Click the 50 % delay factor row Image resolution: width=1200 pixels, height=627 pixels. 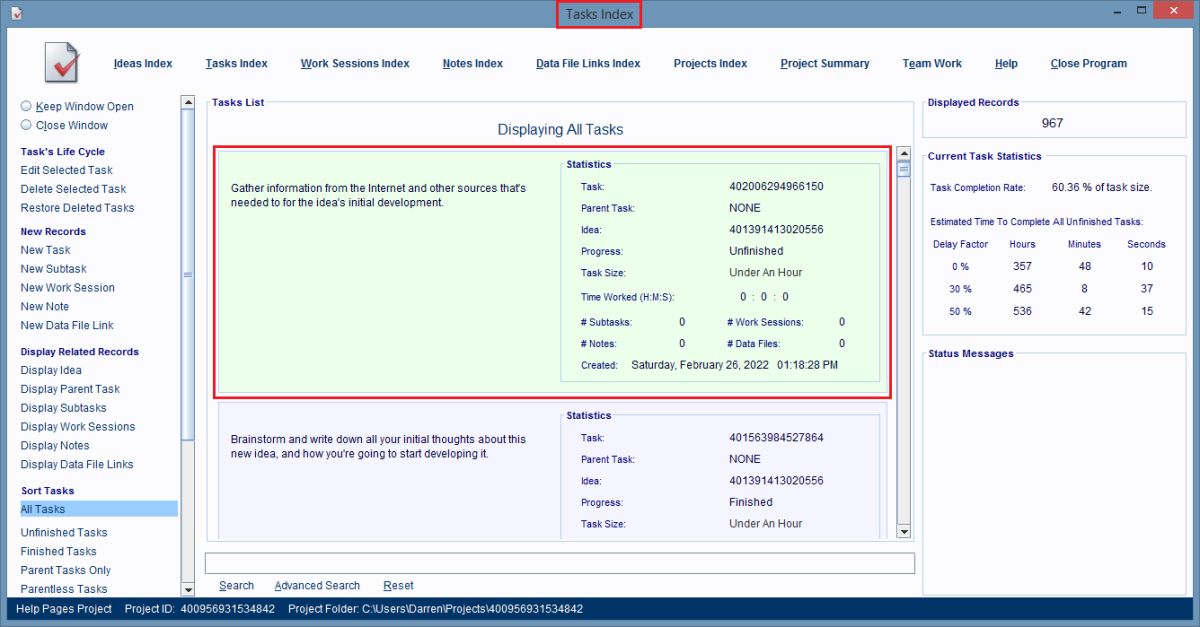click(x=1048, y=311)
